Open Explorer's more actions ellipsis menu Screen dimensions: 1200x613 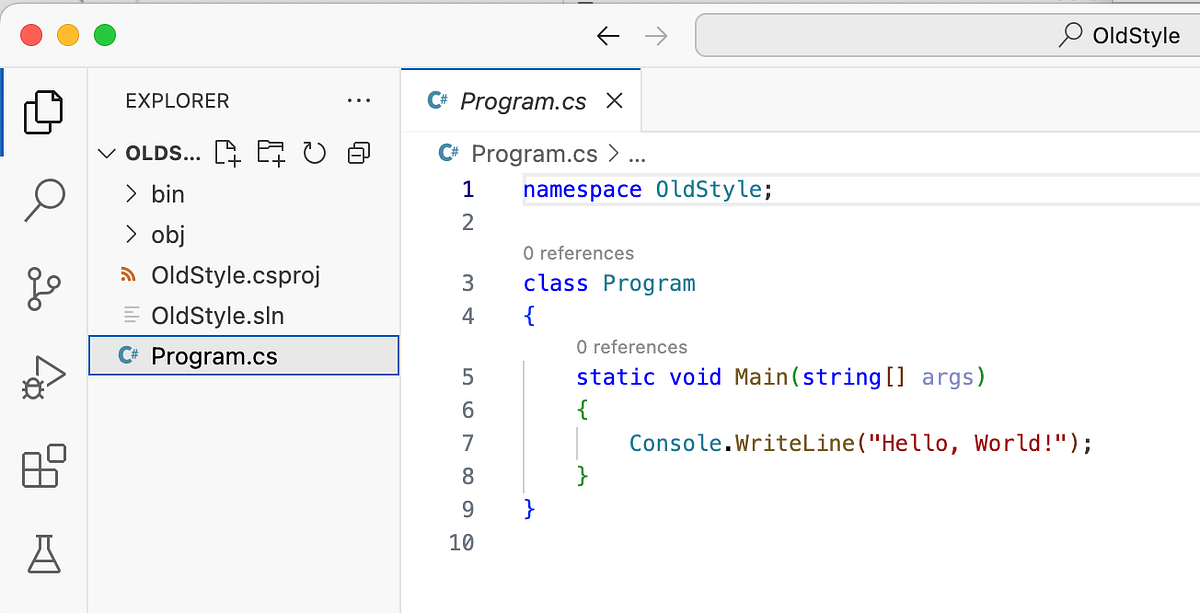click(357, 101)
